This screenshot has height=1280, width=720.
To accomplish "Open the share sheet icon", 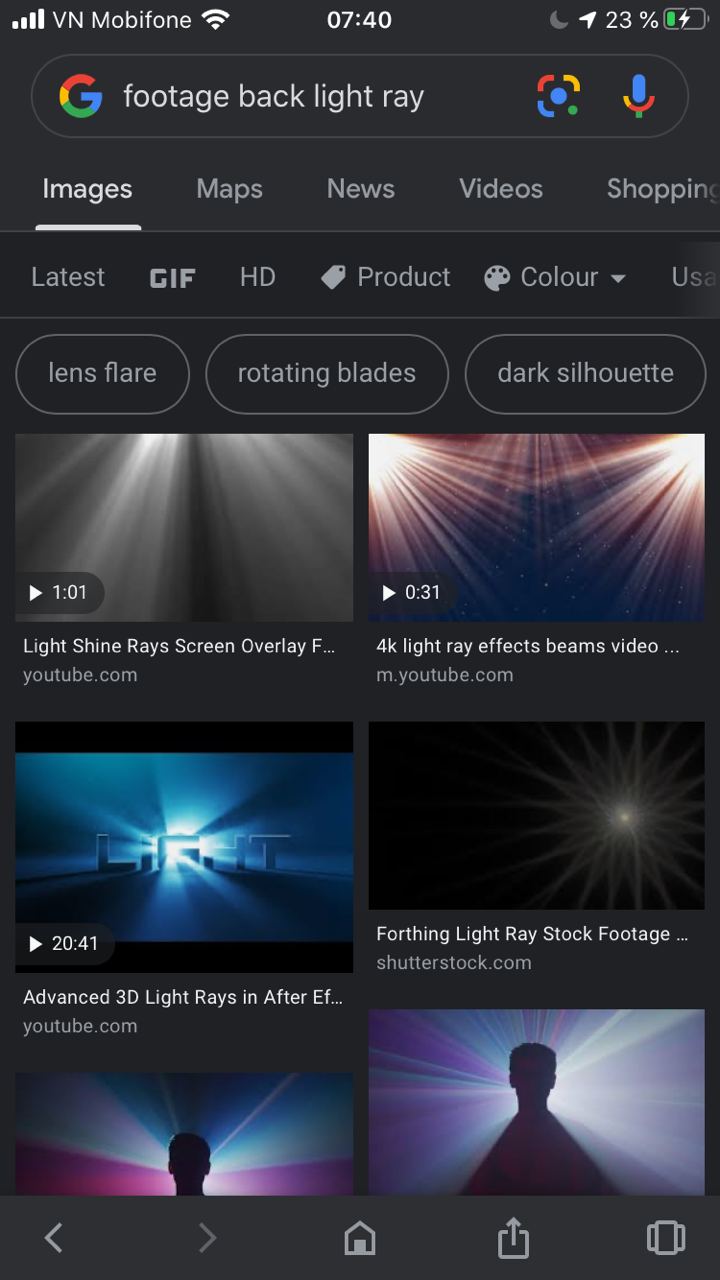I will (x=513, y=1237).
